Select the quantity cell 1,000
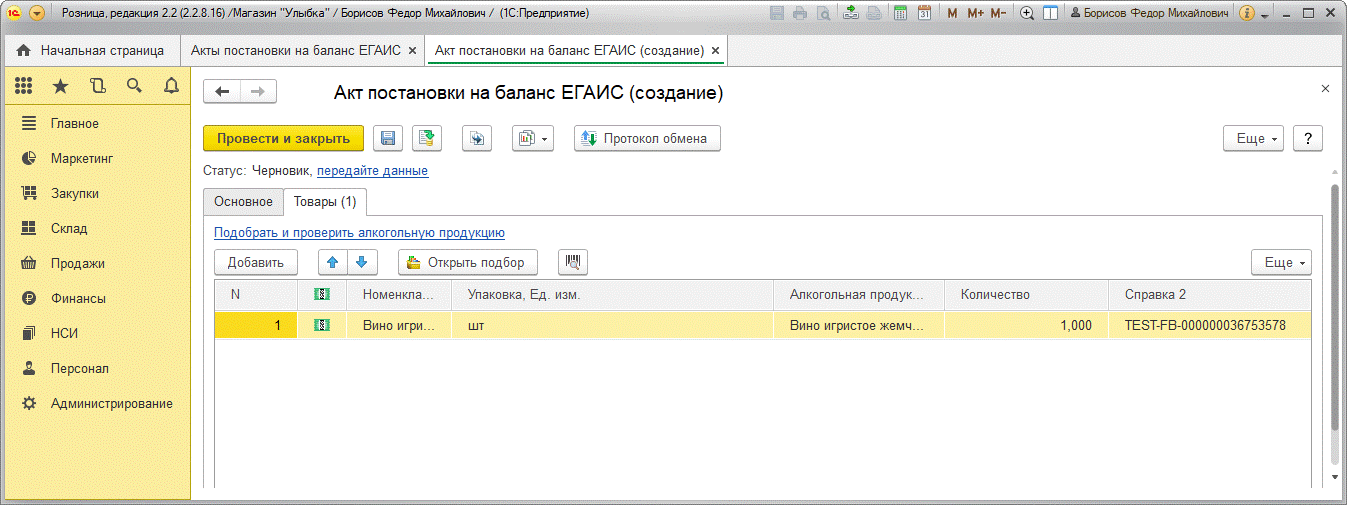Image resolution: width=1347 pixels, height=505 pixels. click(1026, 325)
